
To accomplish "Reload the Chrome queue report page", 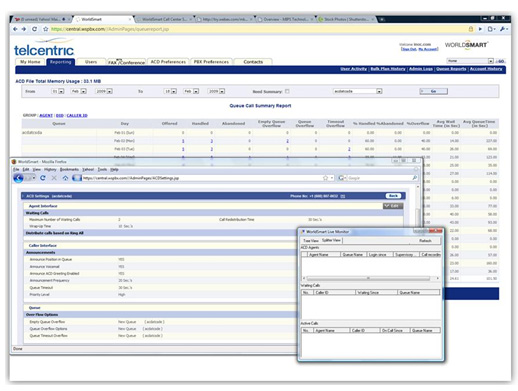I will pos(34,29).
